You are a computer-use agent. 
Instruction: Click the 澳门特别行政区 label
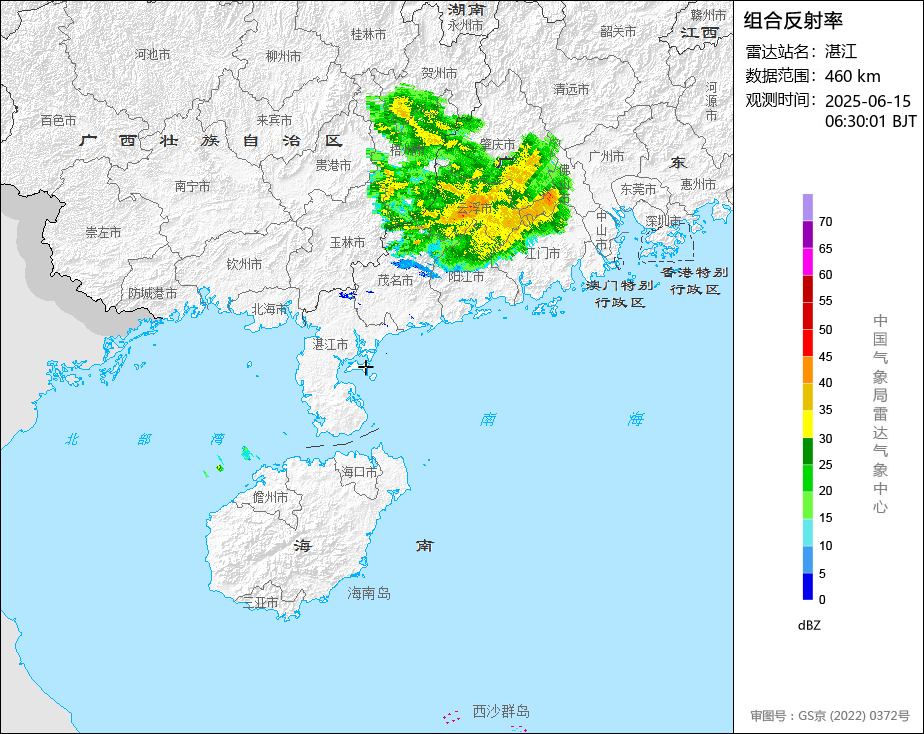620,294
